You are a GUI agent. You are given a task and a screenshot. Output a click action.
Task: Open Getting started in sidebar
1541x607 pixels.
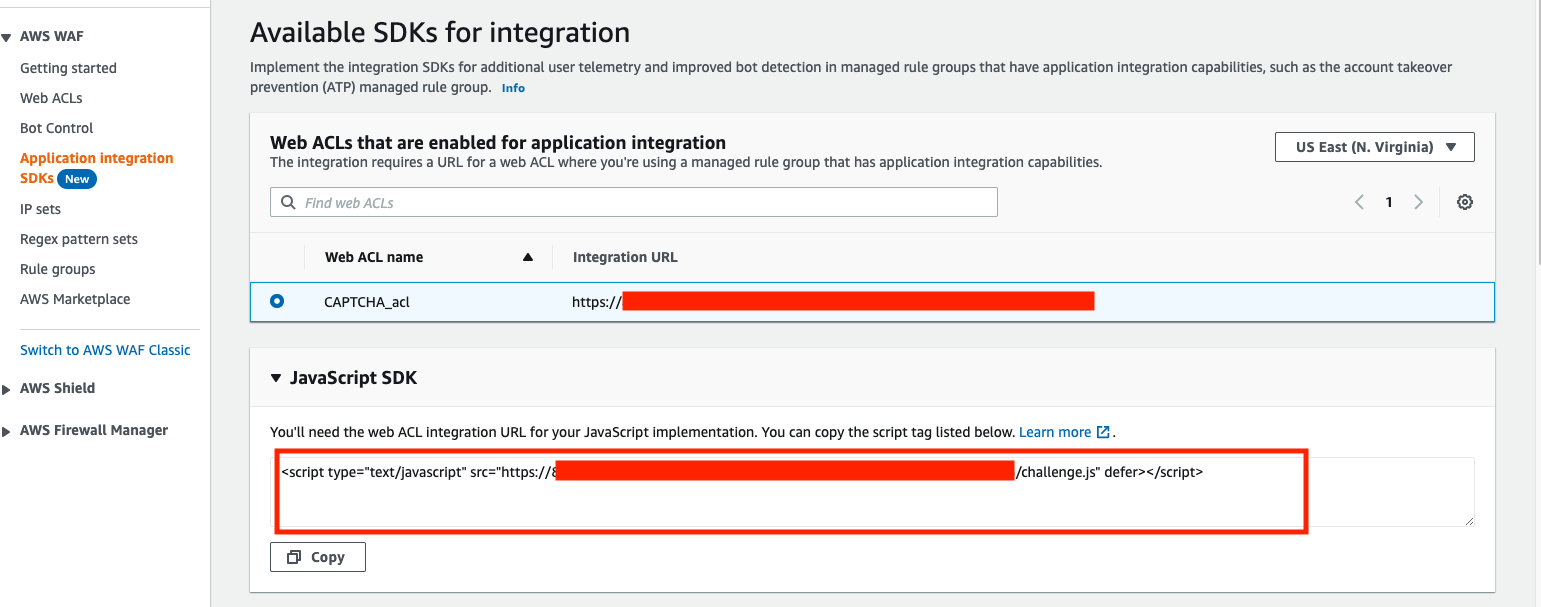click(68, 68)
